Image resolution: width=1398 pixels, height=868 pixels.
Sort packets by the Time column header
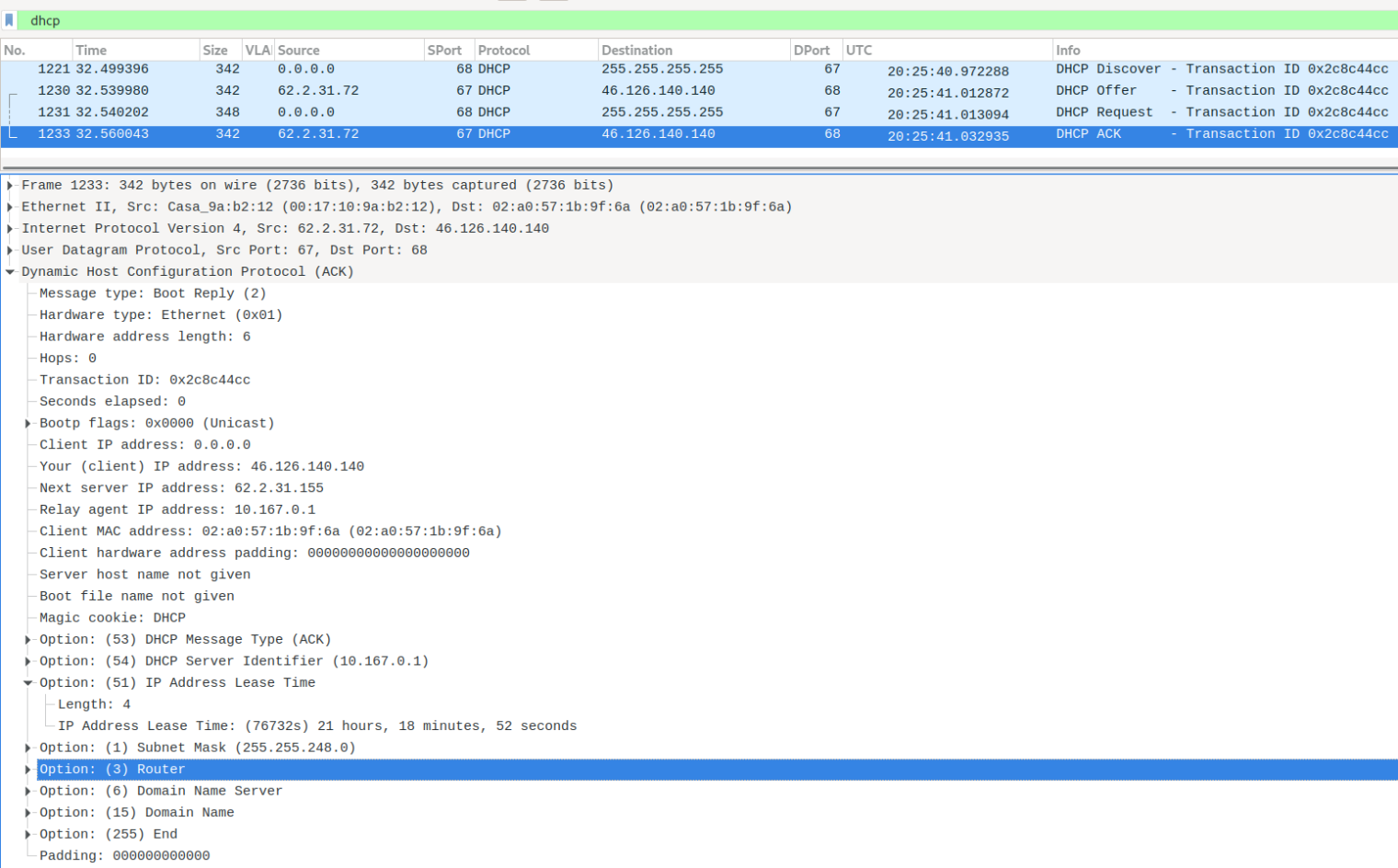(91, 51)
